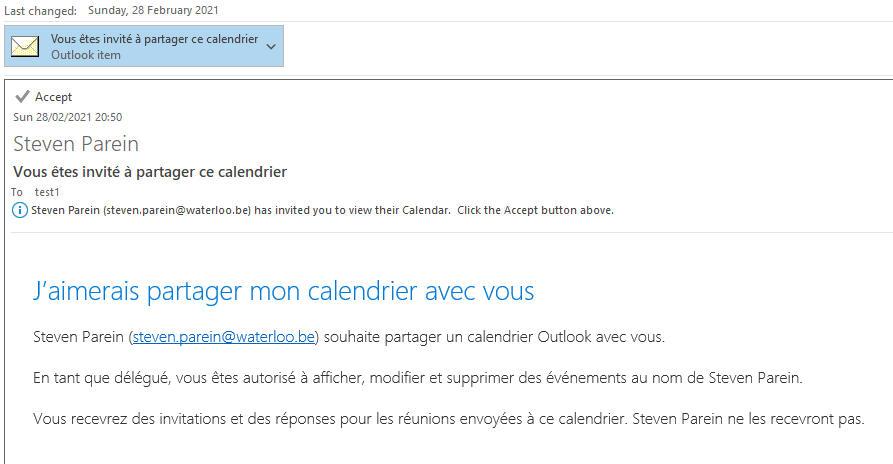This screenshot has height=464, width=893.
Task: Click the 'Sunday, 28 February 2021' date value
Action: pyautogui.click(x=154, y=10)
